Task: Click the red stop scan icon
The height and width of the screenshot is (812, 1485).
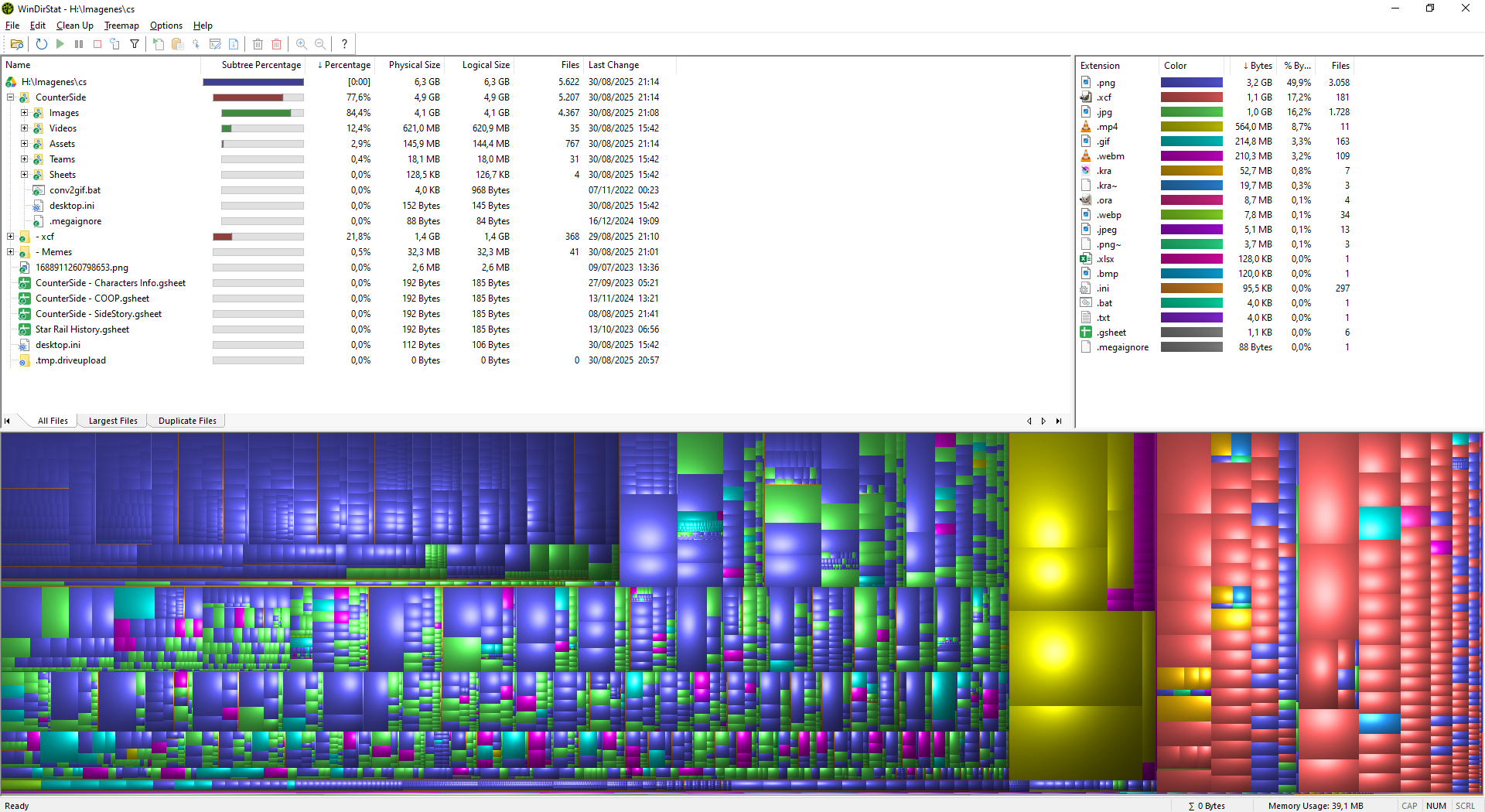Action: click(x=97, y=44)
